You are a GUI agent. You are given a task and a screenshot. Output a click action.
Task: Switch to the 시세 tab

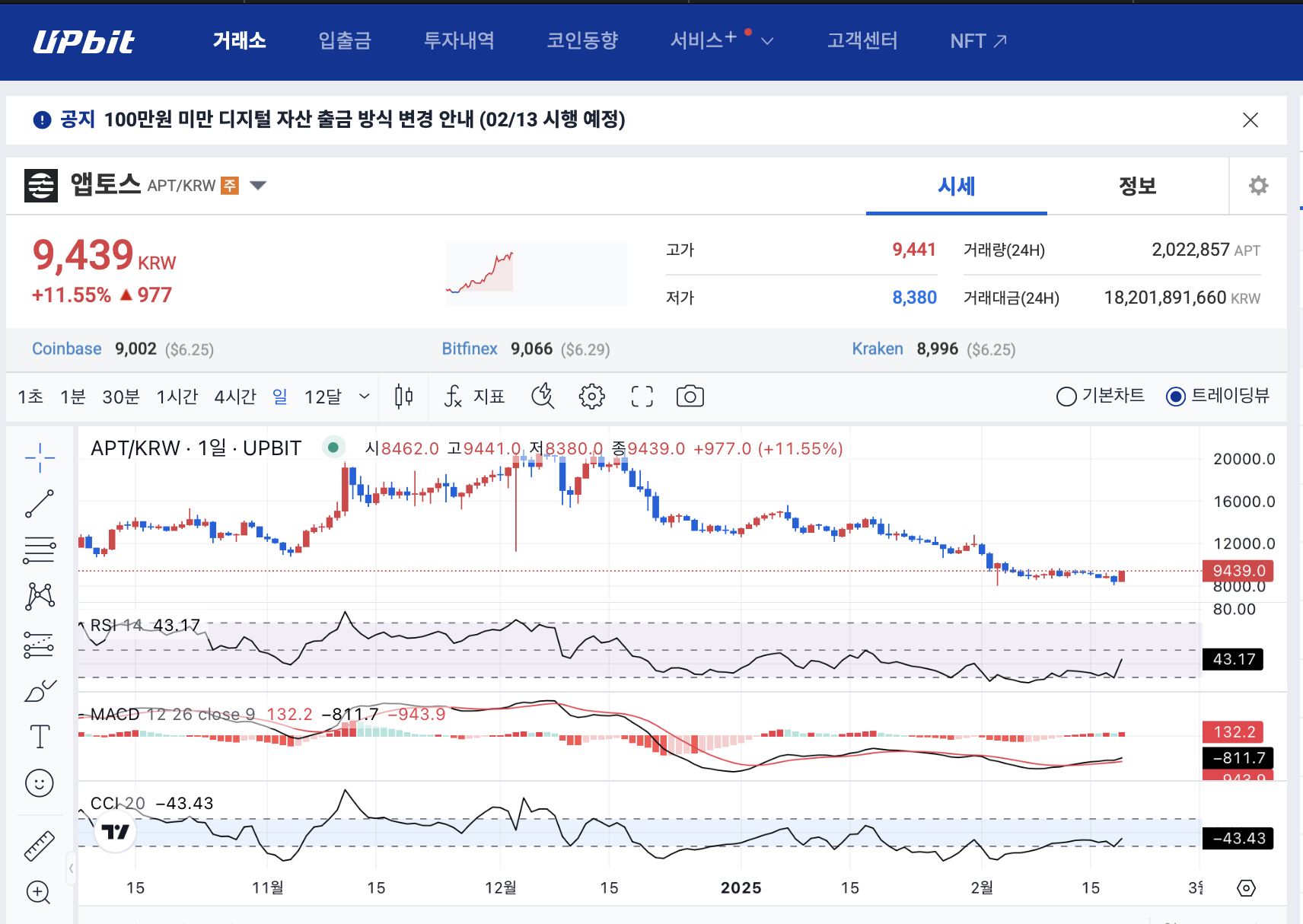957,186
